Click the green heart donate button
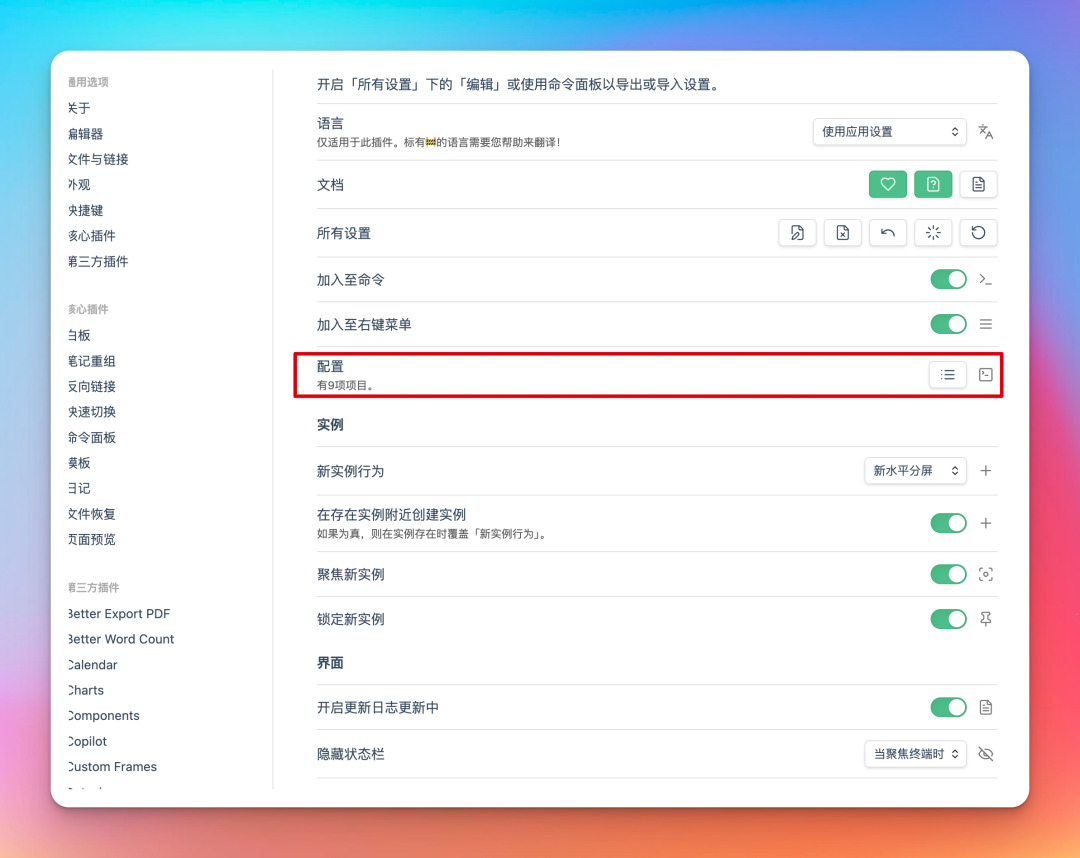This screenshot has width=1080, height=858. point(888,184)
